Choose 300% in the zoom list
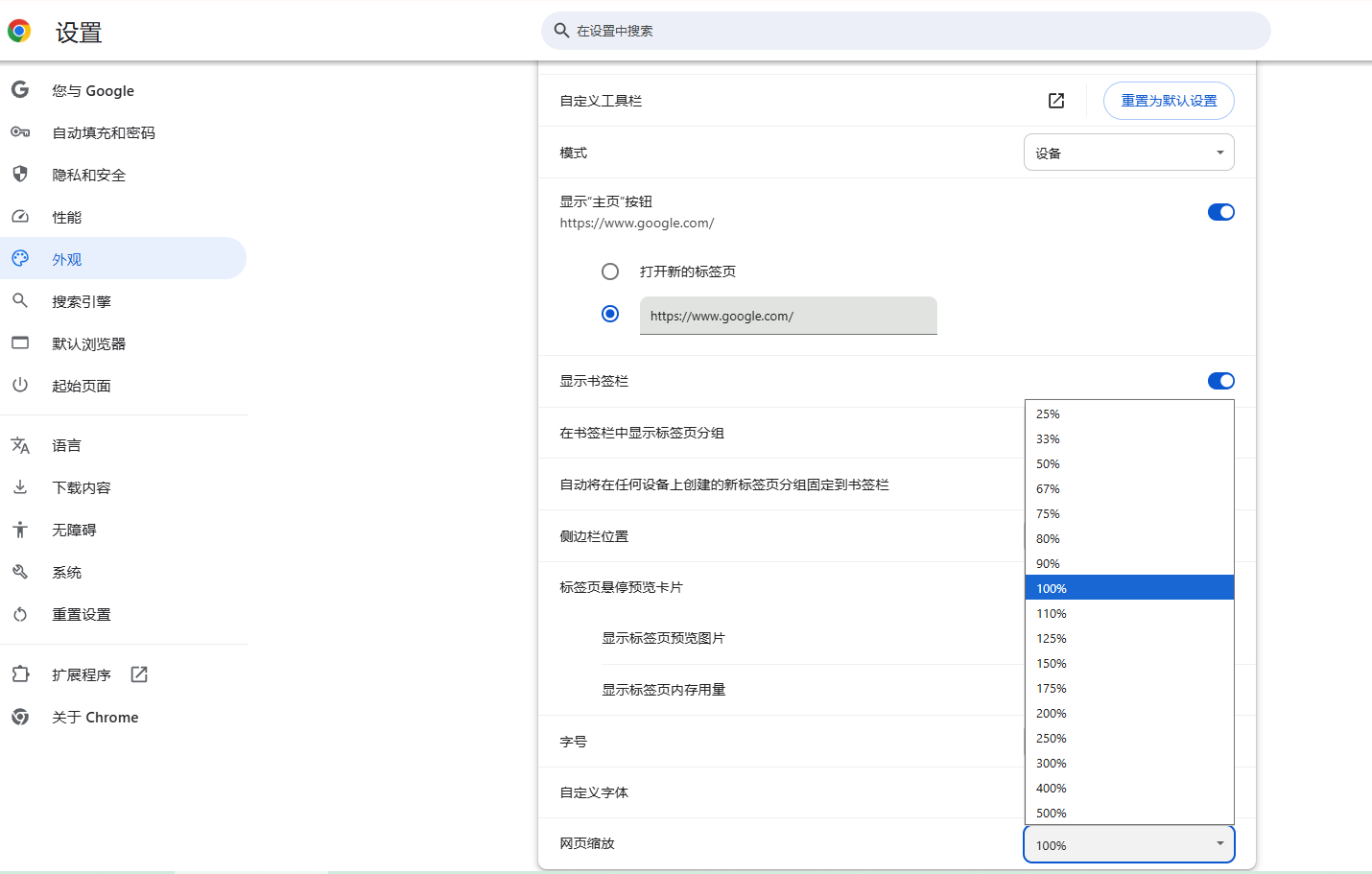This screenshot has width=1372, height=874. pyautogui.click(x=1129, y=763)
